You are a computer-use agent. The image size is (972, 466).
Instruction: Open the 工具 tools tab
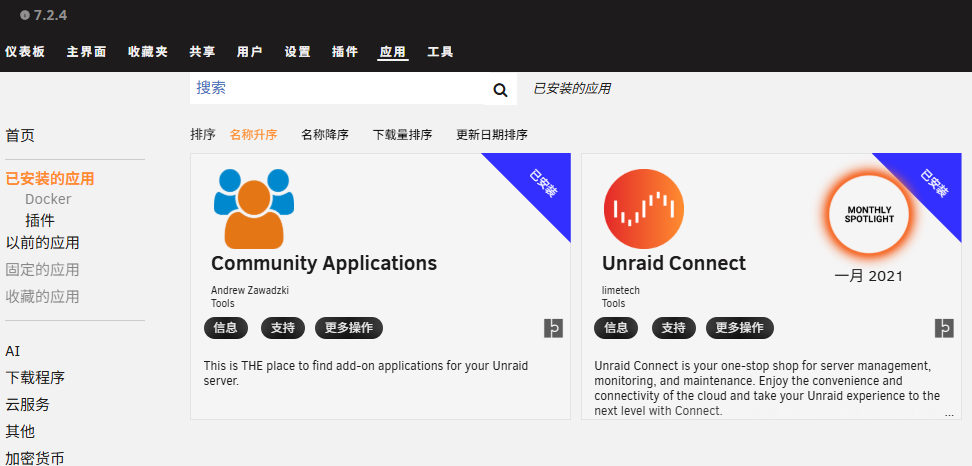440,52
